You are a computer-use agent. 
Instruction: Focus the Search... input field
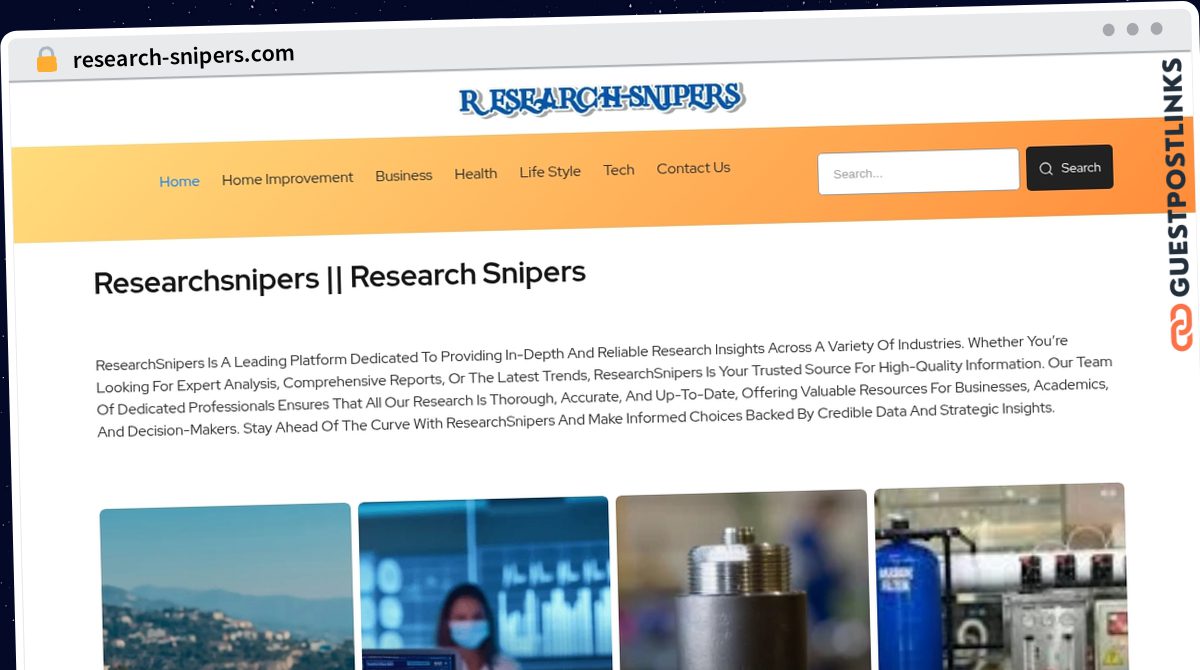(x=918, y=172)
